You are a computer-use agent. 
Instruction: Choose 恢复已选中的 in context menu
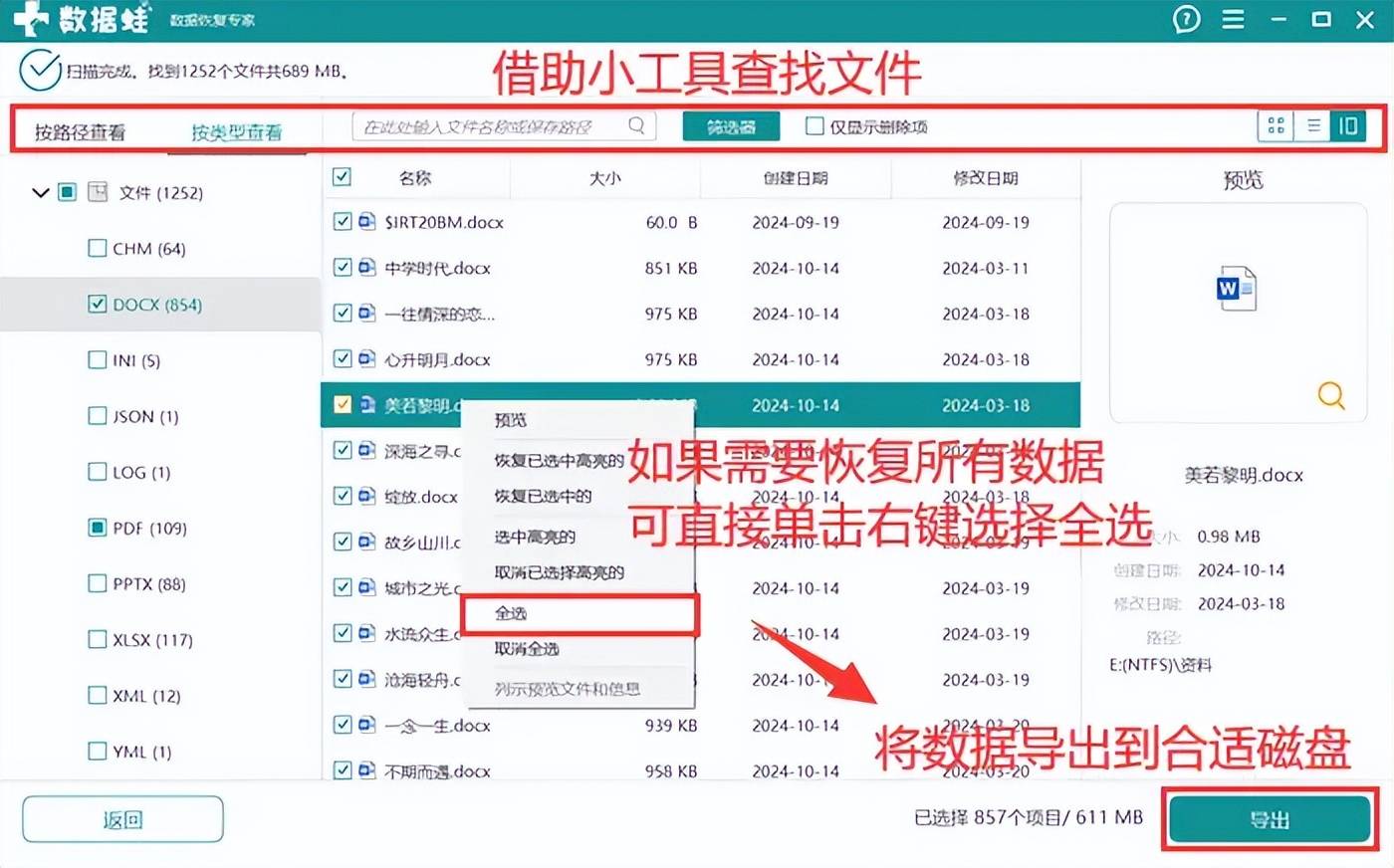pyautogui.click(x=543, y=496)
